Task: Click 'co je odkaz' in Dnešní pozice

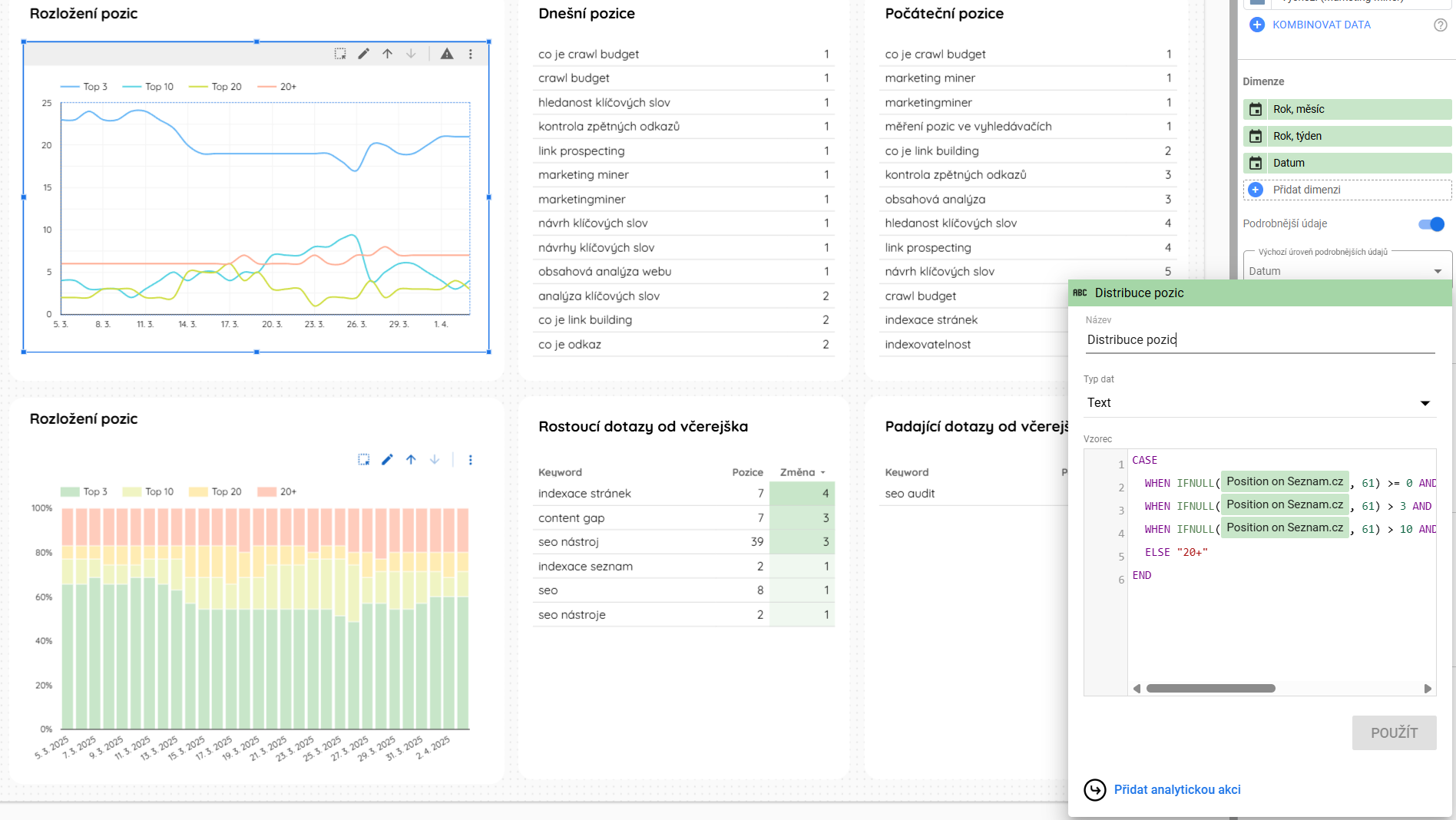Action: point(570,345)
